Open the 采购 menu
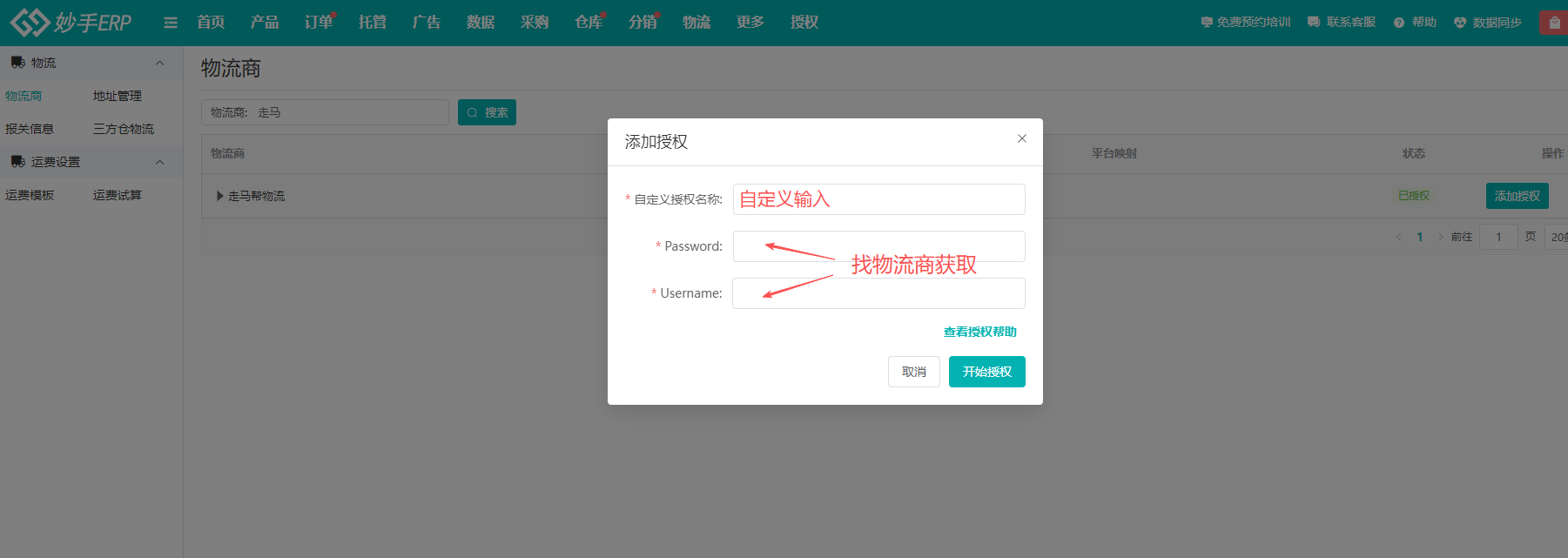 [x=535, y=23]
